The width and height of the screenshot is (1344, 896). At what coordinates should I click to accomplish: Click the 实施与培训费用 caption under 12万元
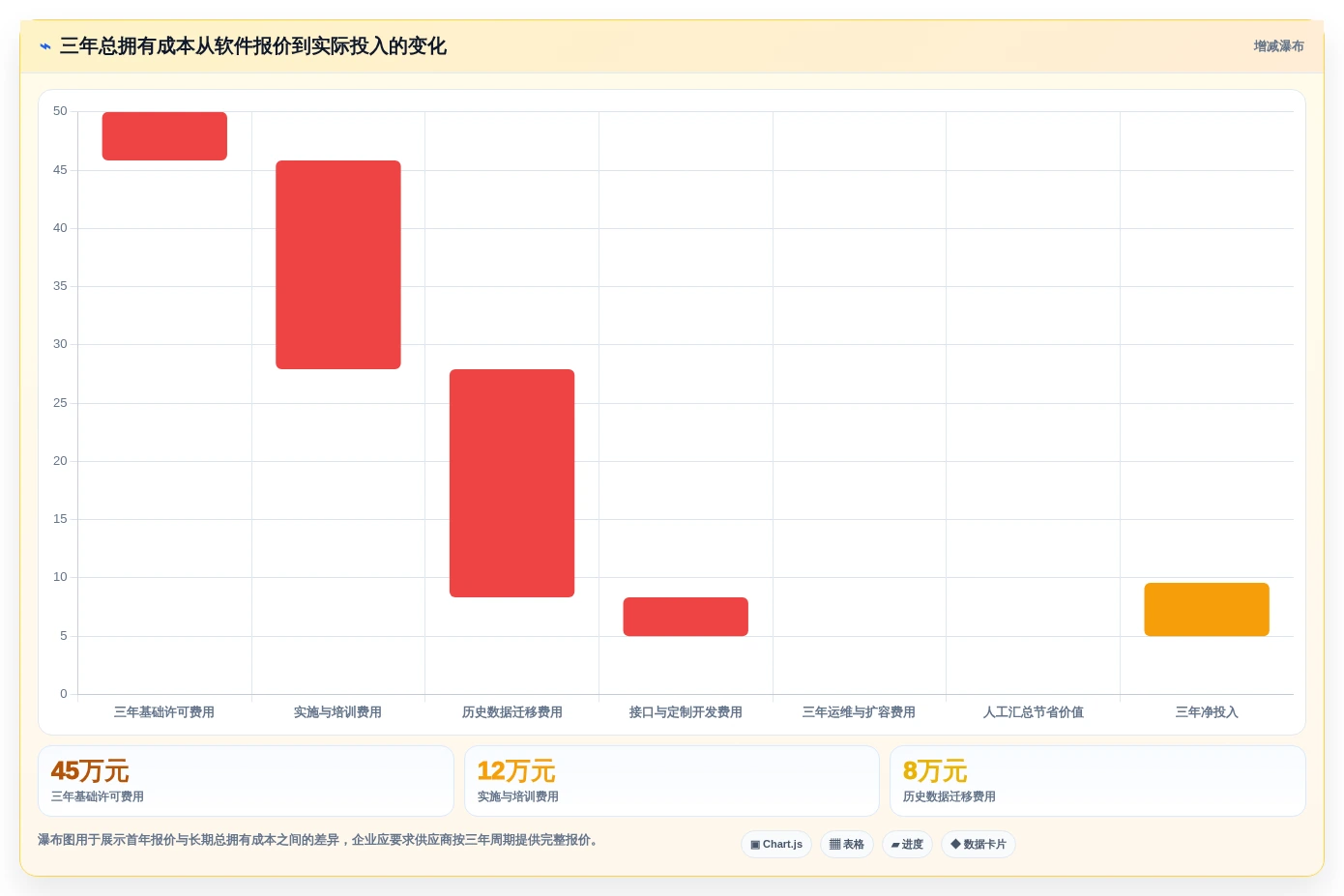518,796
